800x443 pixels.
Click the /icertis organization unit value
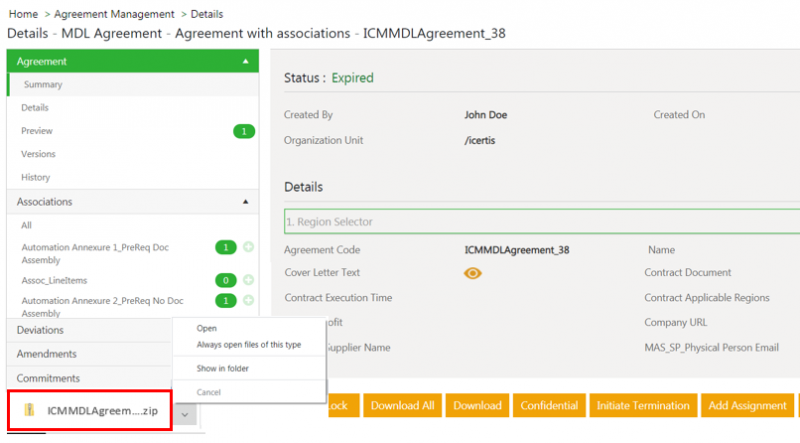pyautogui.click(x=480, y=140)
